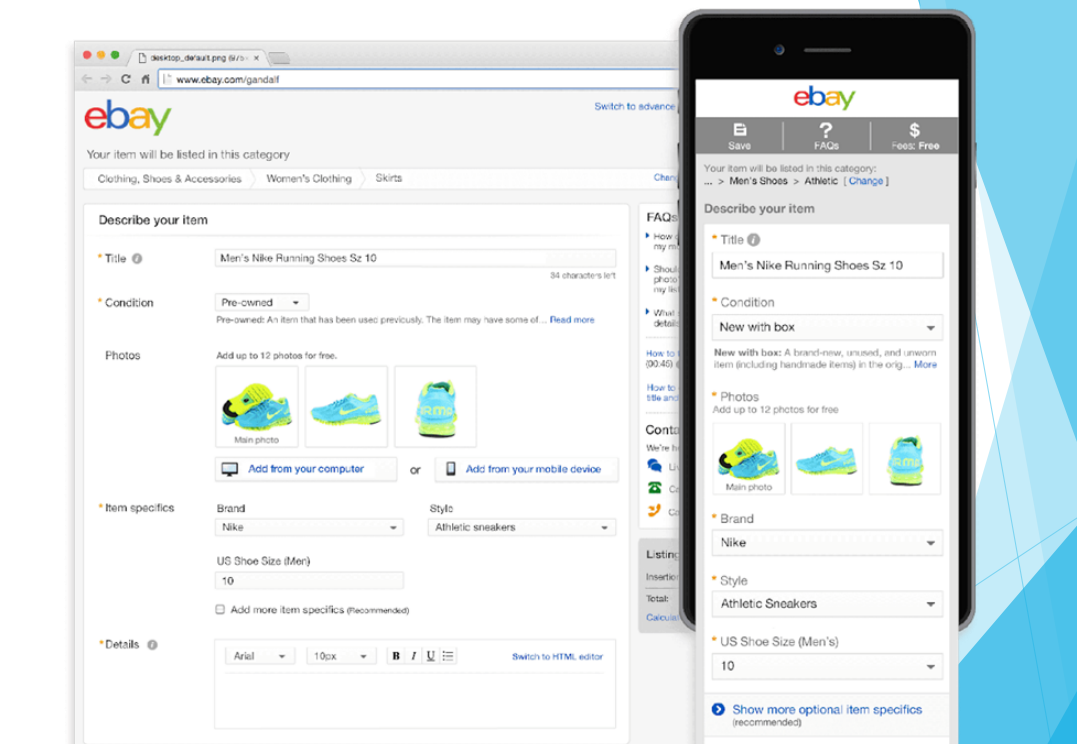Tap the Show more optional specifics arrow
Image resolution: width=1077 pixels, height=744 pixels.
[718, 710]
